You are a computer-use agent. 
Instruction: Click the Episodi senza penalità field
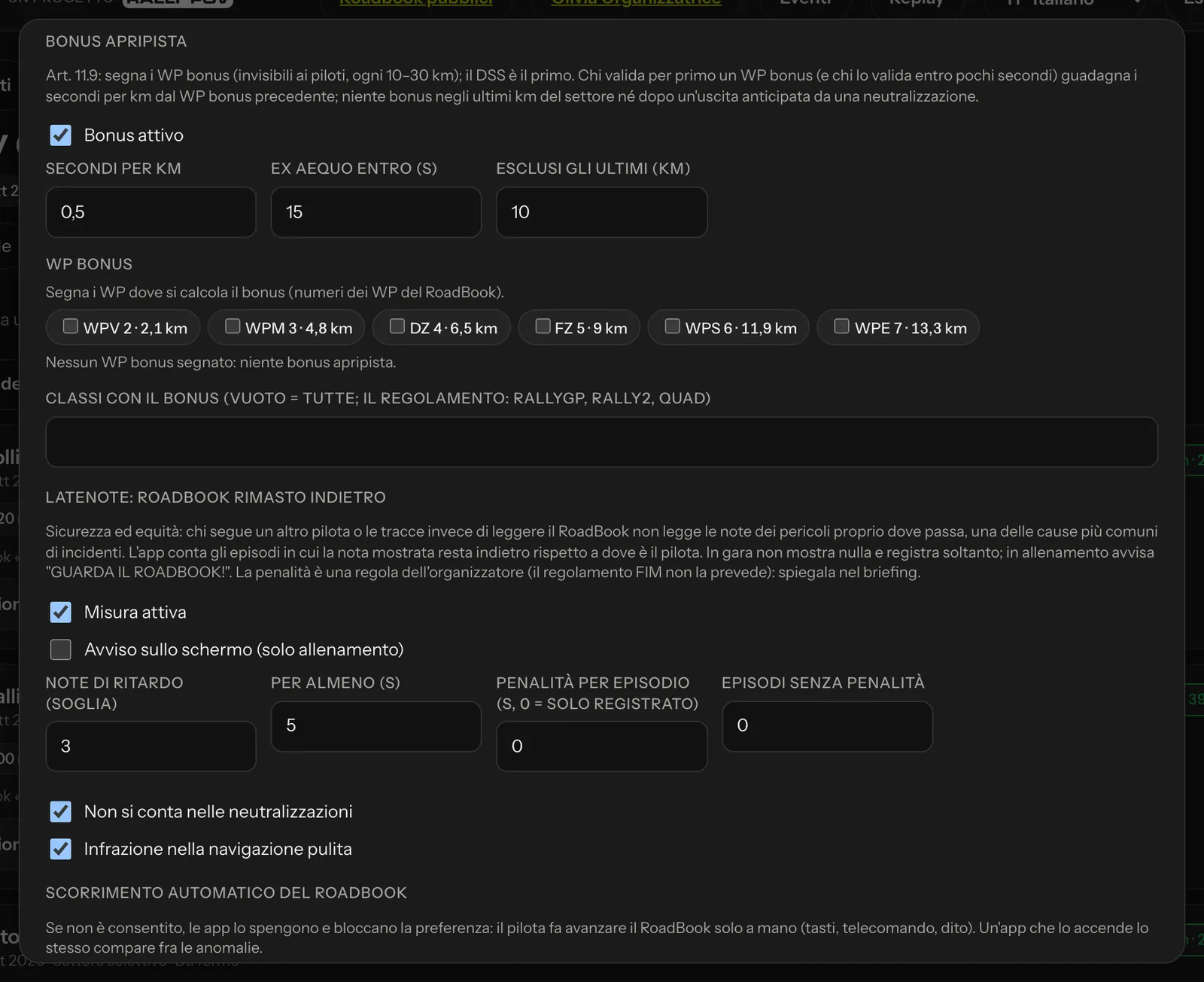(827, 726)
